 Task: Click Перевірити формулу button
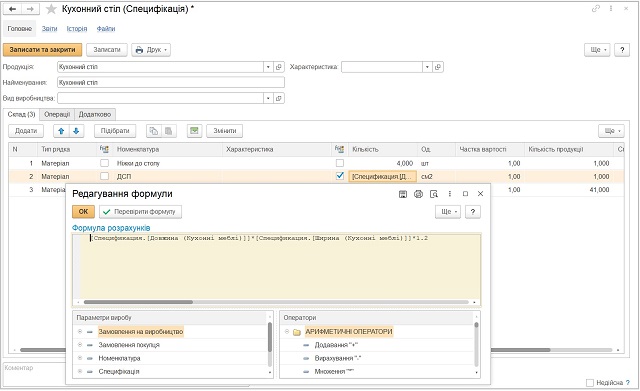click(140, 212)
